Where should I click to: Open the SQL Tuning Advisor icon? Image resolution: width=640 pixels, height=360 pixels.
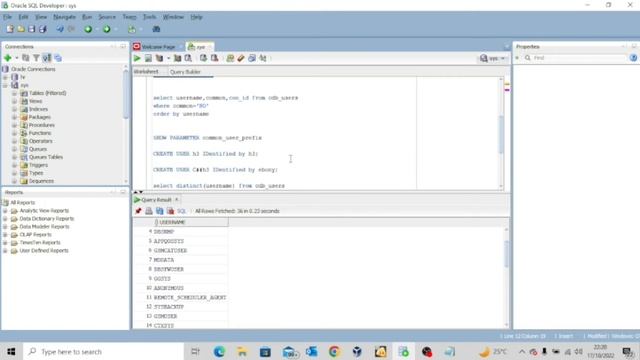(188, 58)
